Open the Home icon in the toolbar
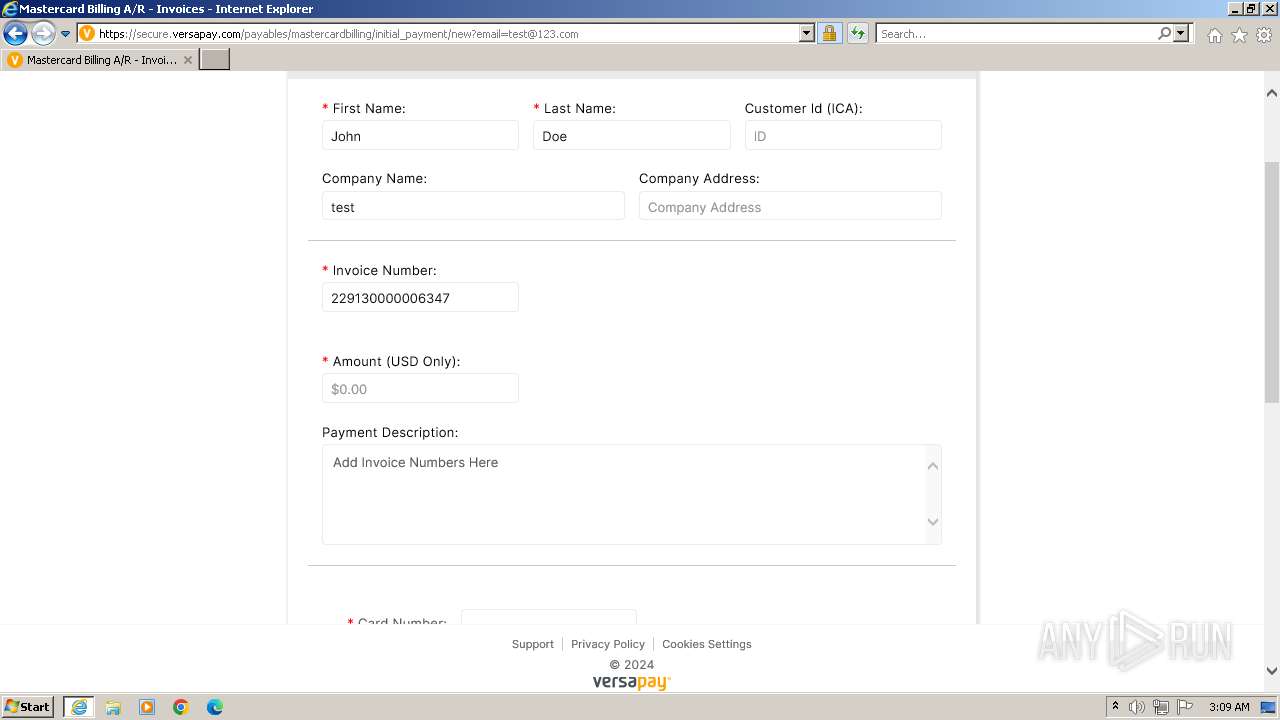This screenshot has width=1280, height=720. click(1214, 35)
